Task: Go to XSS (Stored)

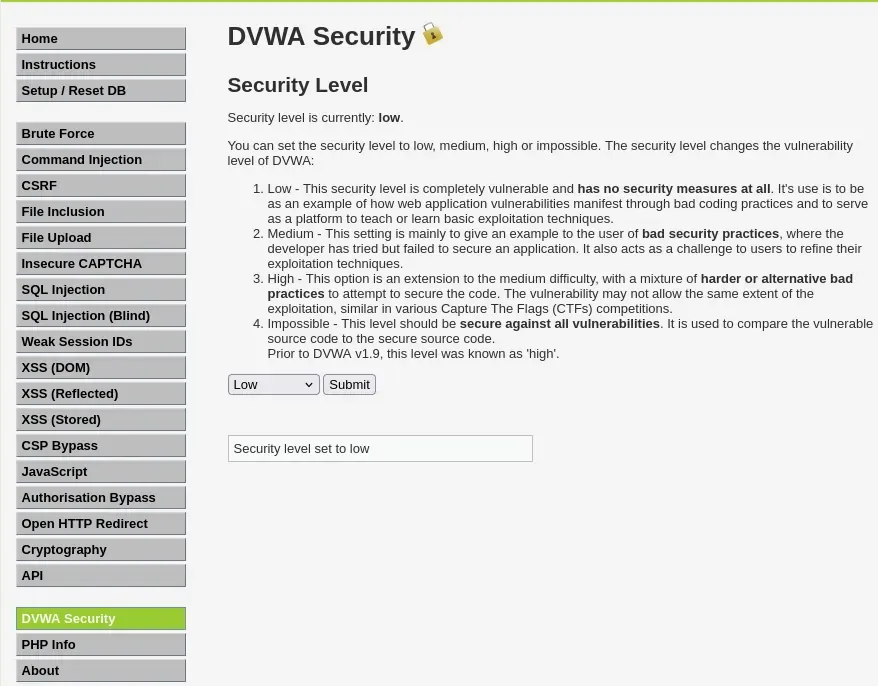Action: 101,419
